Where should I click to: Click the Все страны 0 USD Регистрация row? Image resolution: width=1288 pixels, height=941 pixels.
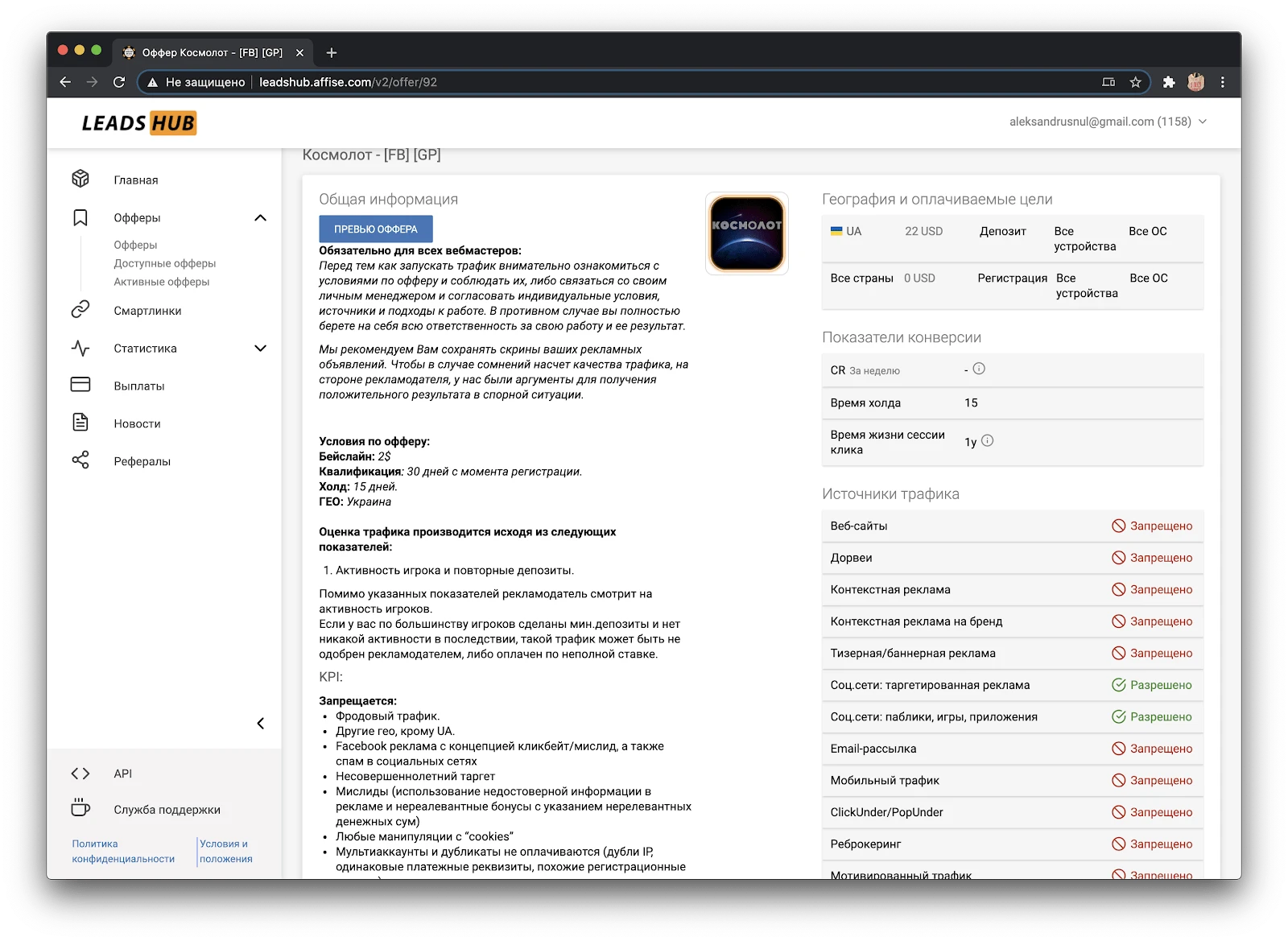tap(1013, 286)
